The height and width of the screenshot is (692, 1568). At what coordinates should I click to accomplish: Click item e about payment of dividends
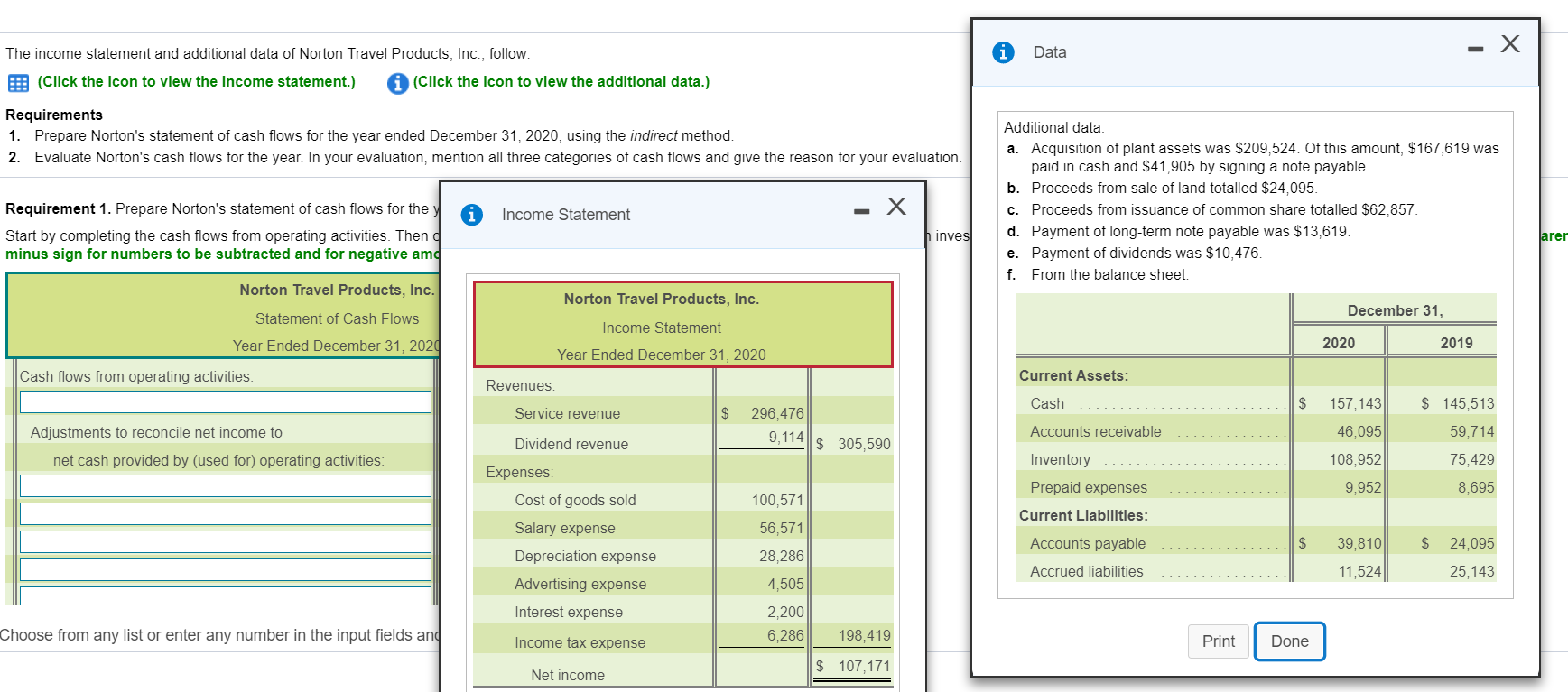pyautogui.click(x=1146, y=254)
